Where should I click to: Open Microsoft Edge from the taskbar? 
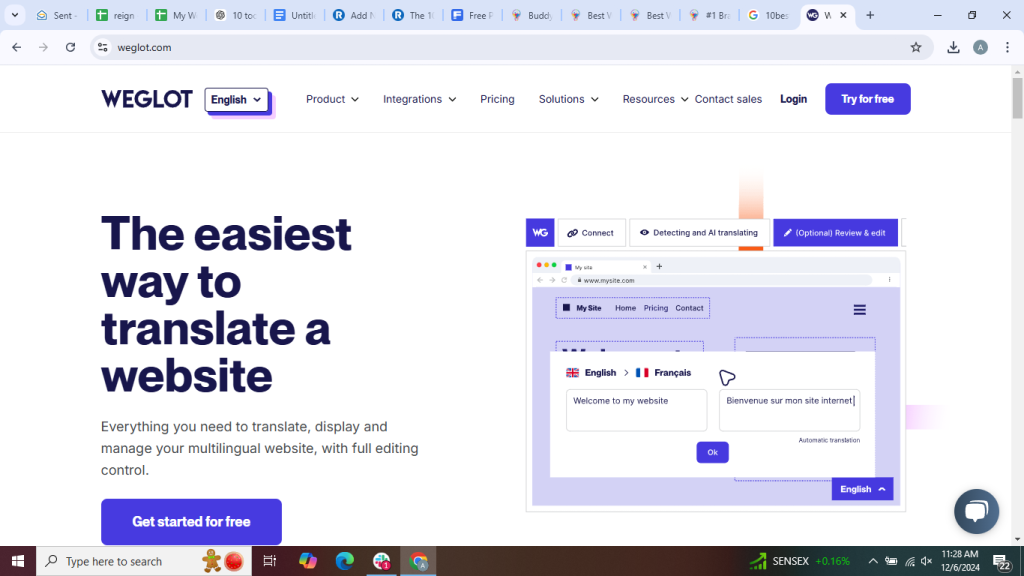click(x=345, y=561)
